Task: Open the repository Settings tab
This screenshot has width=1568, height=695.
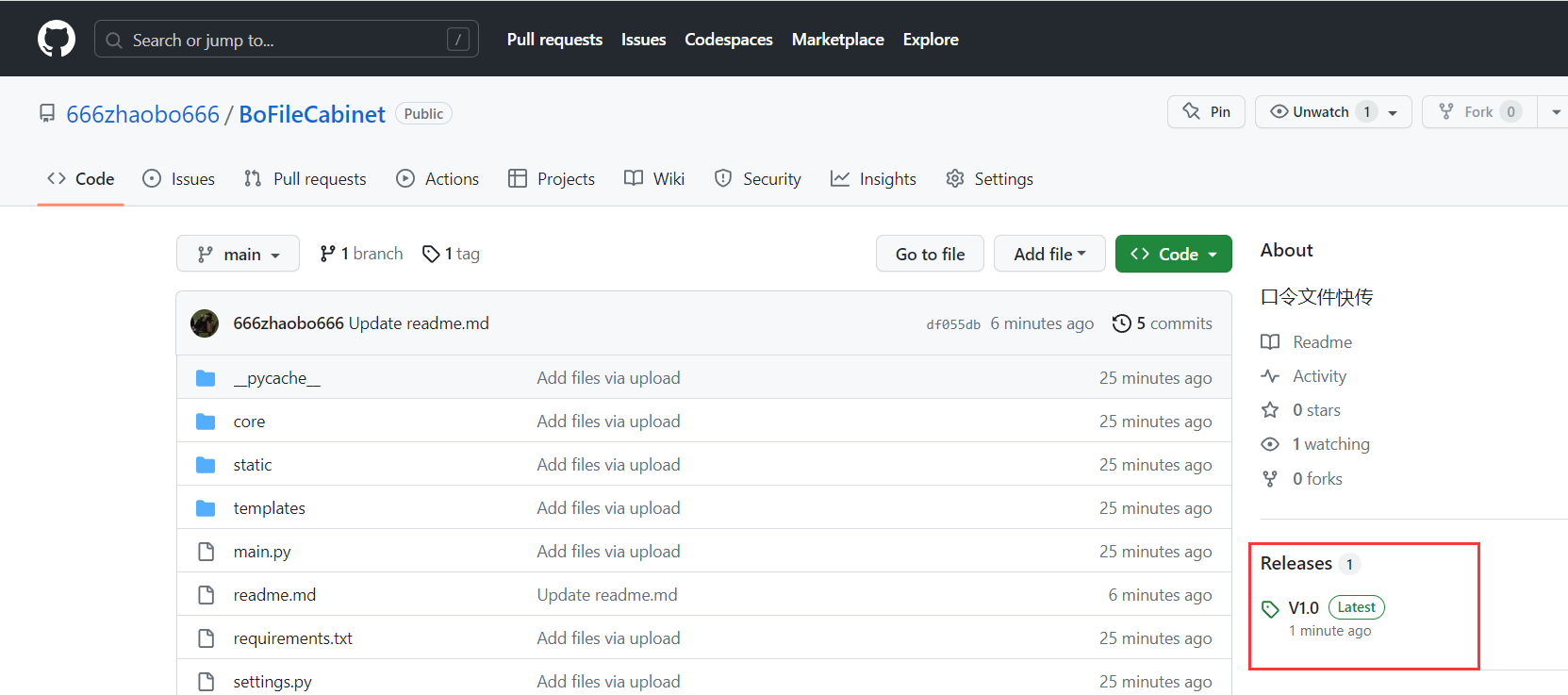Action: tap(990, 178)
